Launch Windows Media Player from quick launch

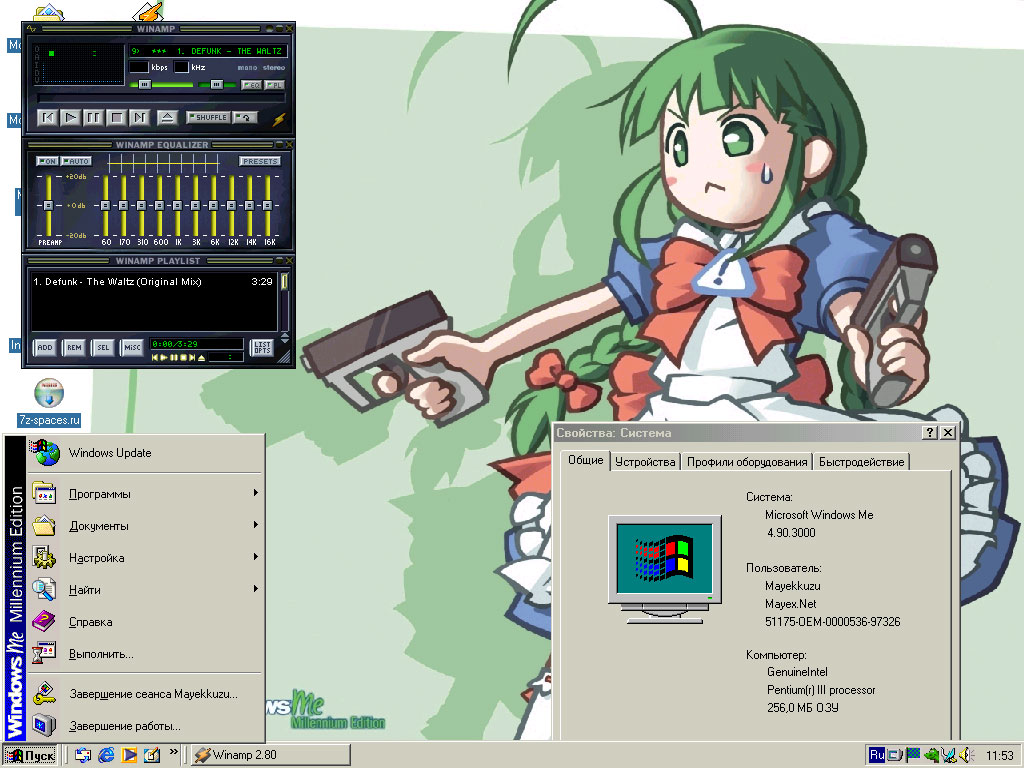tap(129, 756)
